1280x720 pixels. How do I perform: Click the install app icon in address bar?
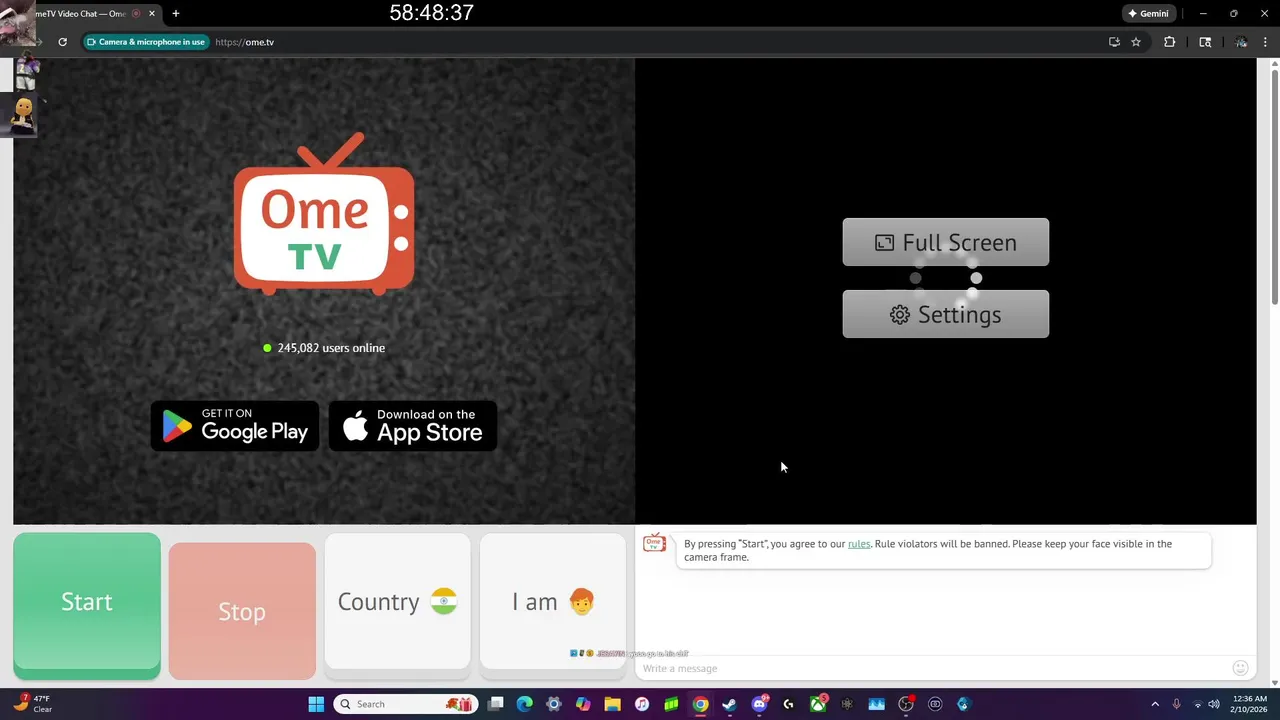[1114, 42]
